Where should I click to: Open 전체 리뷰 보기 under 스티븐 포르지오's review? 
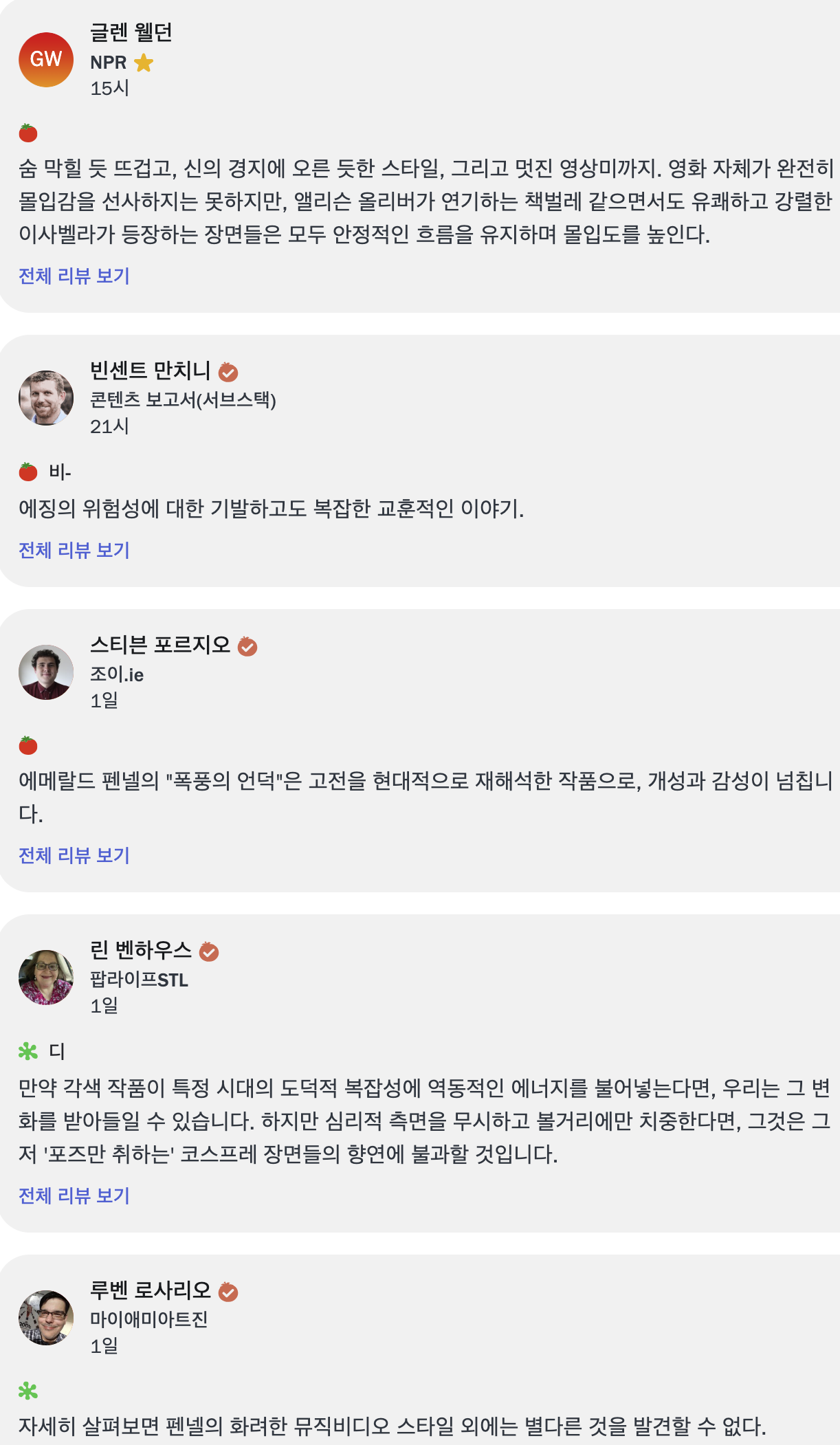click(74, 855)
